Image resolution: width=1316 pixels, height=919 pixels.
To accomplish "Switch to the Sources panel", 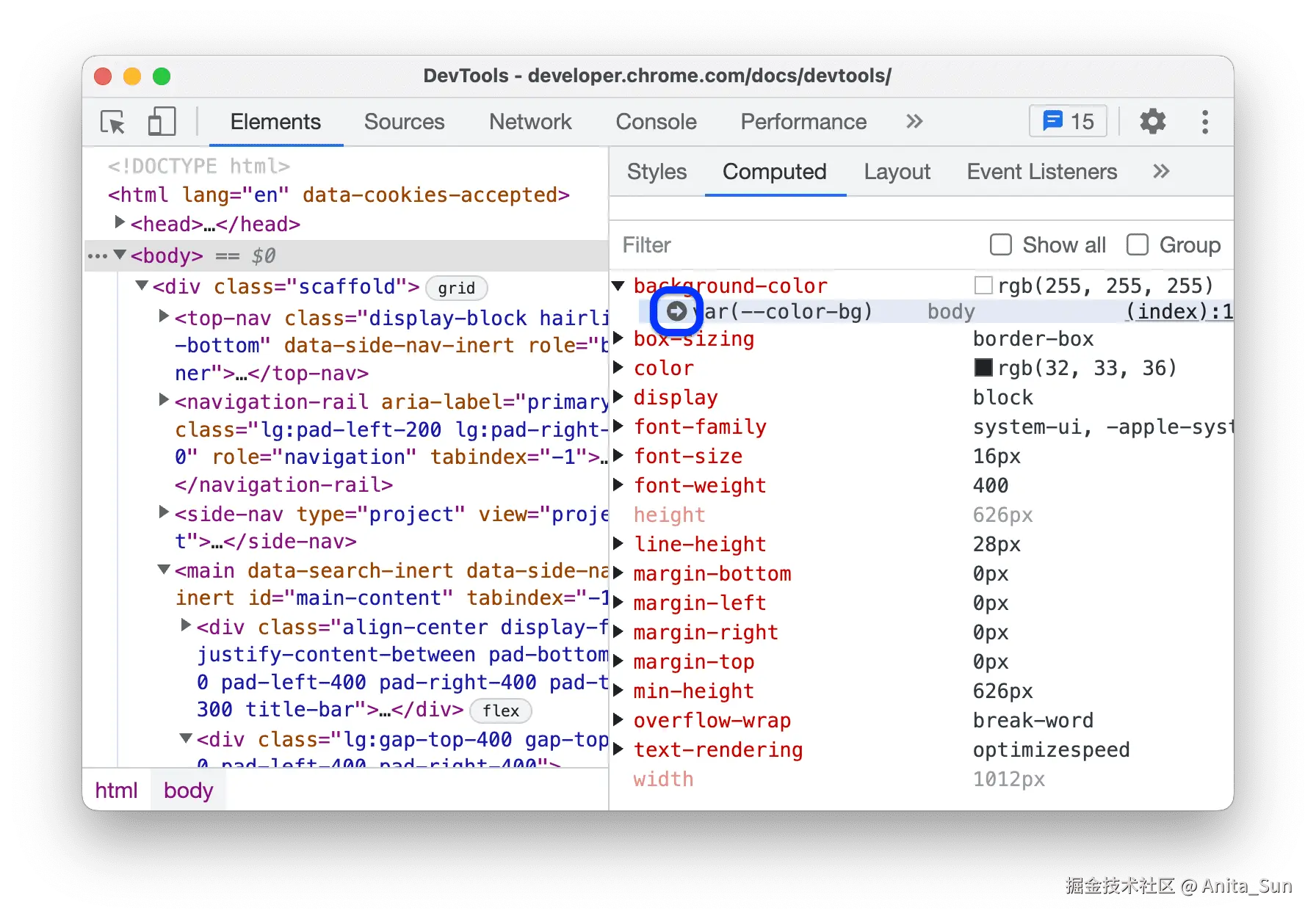I will coord(405,122).
